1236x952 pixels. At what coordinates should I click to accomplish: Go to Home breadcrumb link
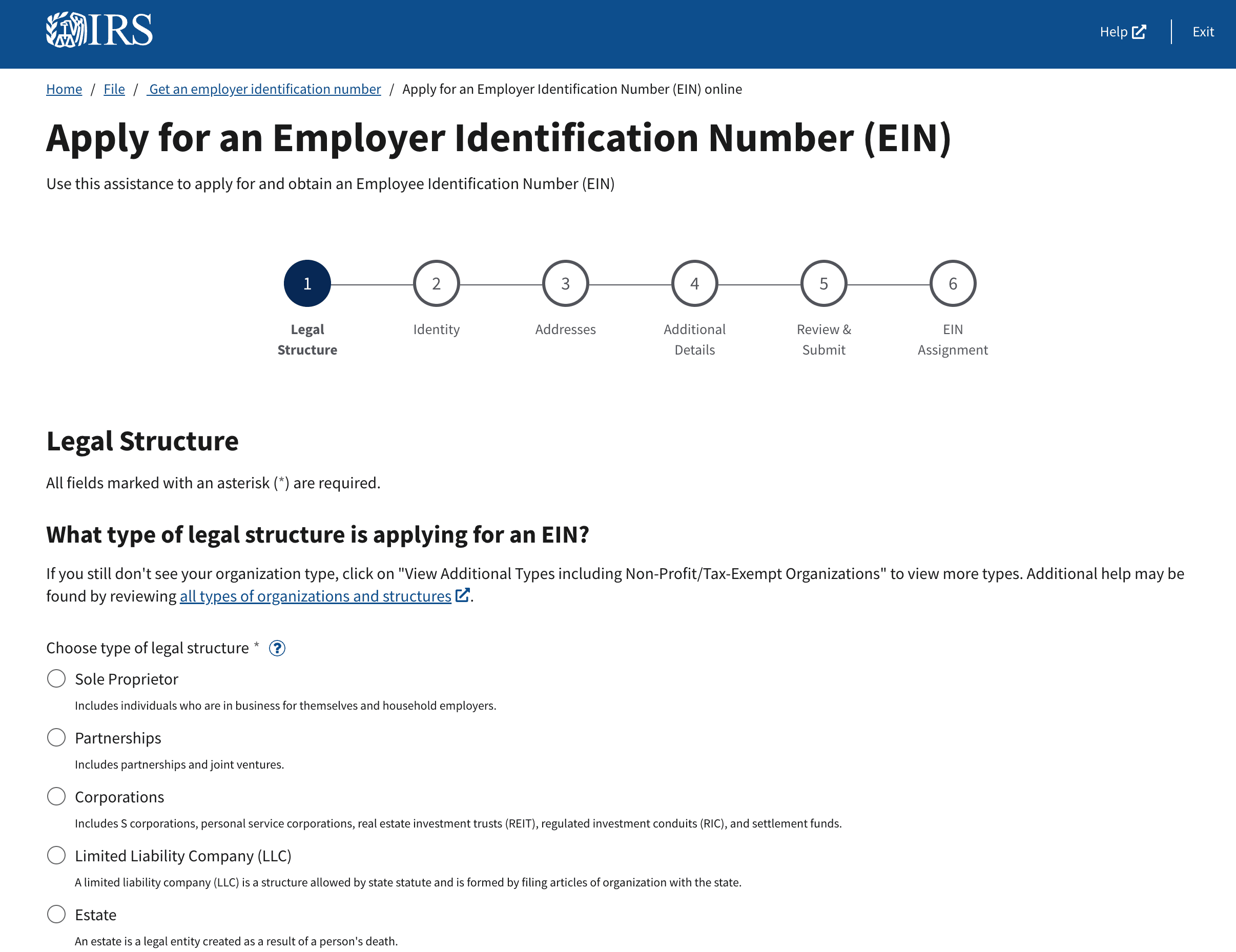point(64,89)
